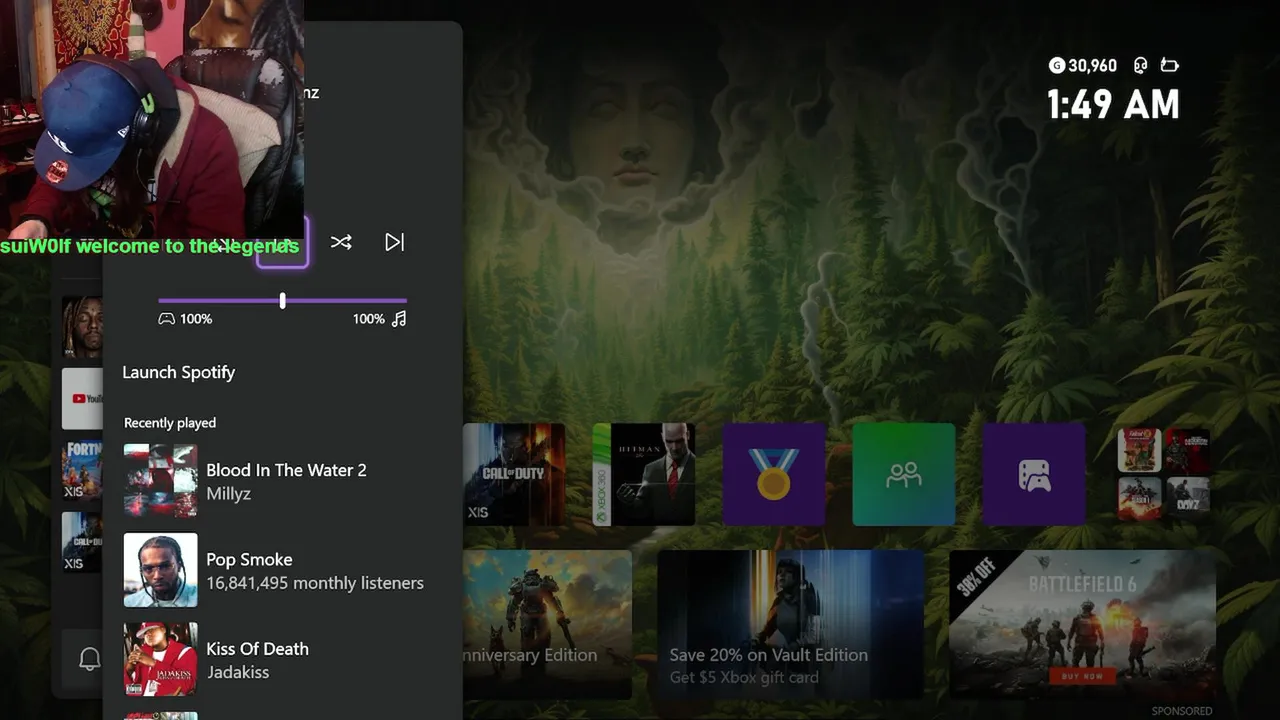This screenshot has height=720, width=1280.
Task: Open the Save 20% on Vault Edition card
Action: click(x=791, y=624)
